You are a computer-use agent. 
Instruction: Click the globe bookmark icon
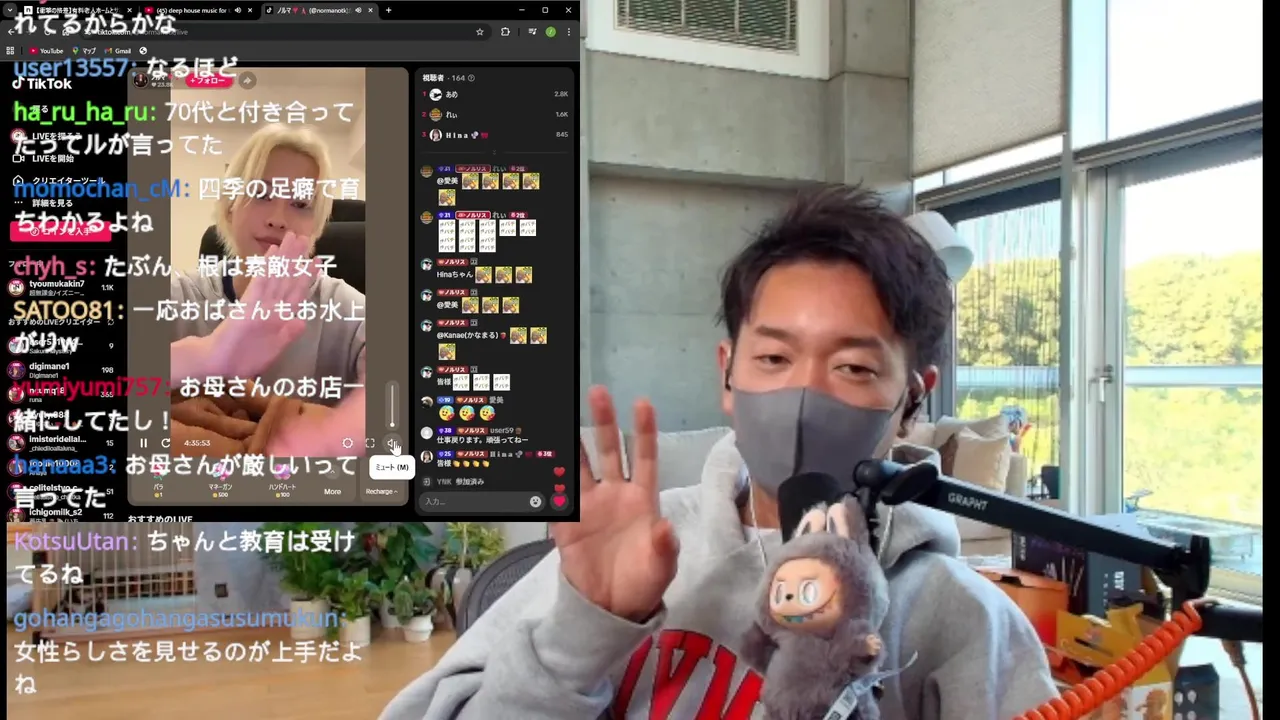(143, 51)
